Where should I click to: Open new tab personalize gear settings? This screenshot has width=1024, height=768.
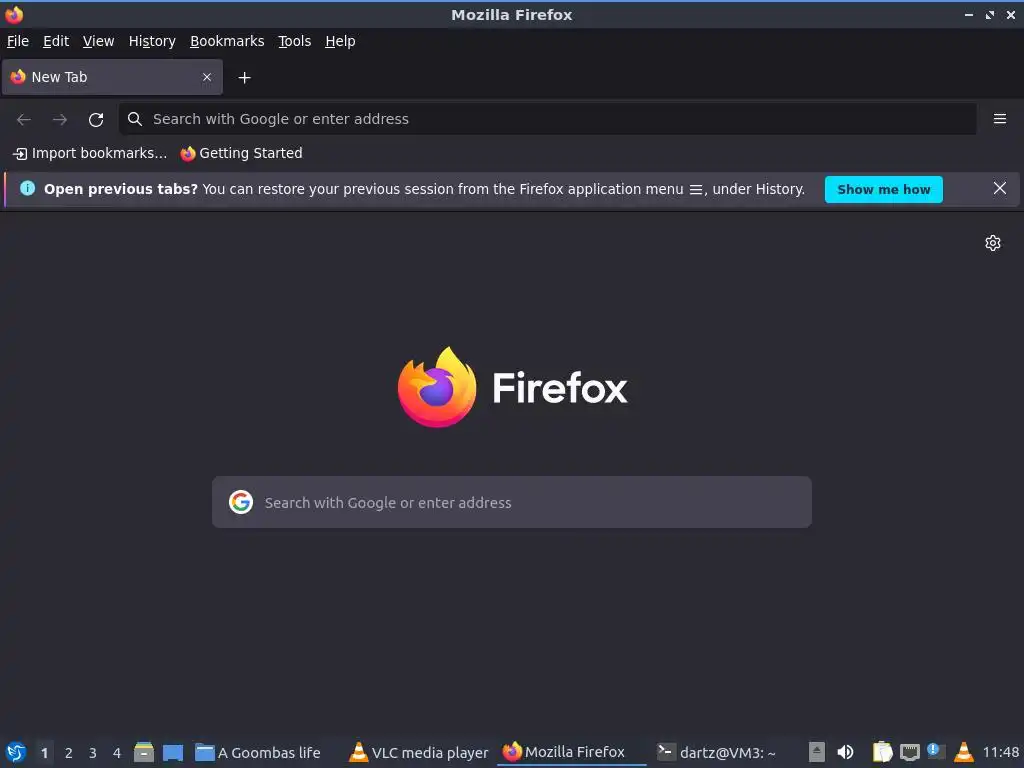tap(993, 243)
